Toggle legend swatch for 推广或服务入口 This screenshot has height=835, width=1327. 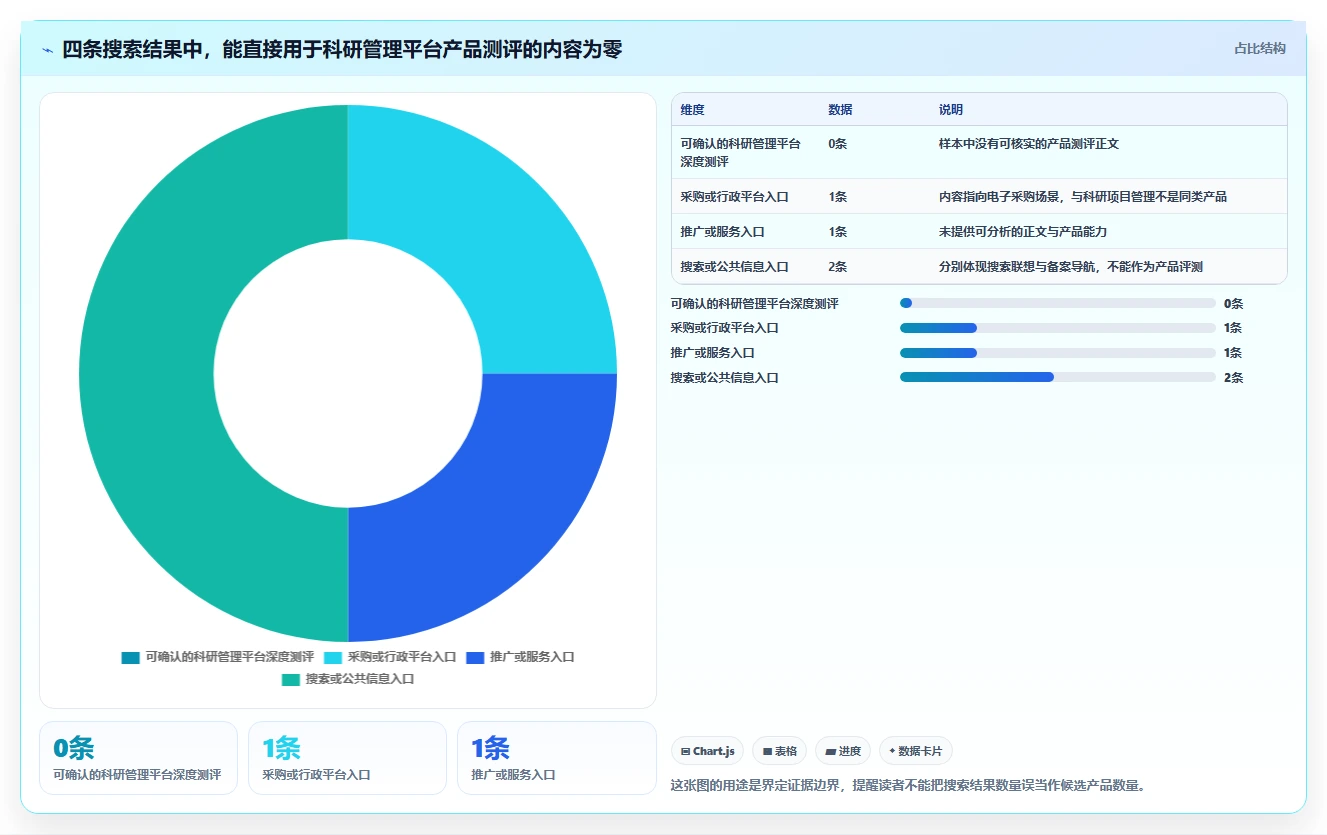475,657
